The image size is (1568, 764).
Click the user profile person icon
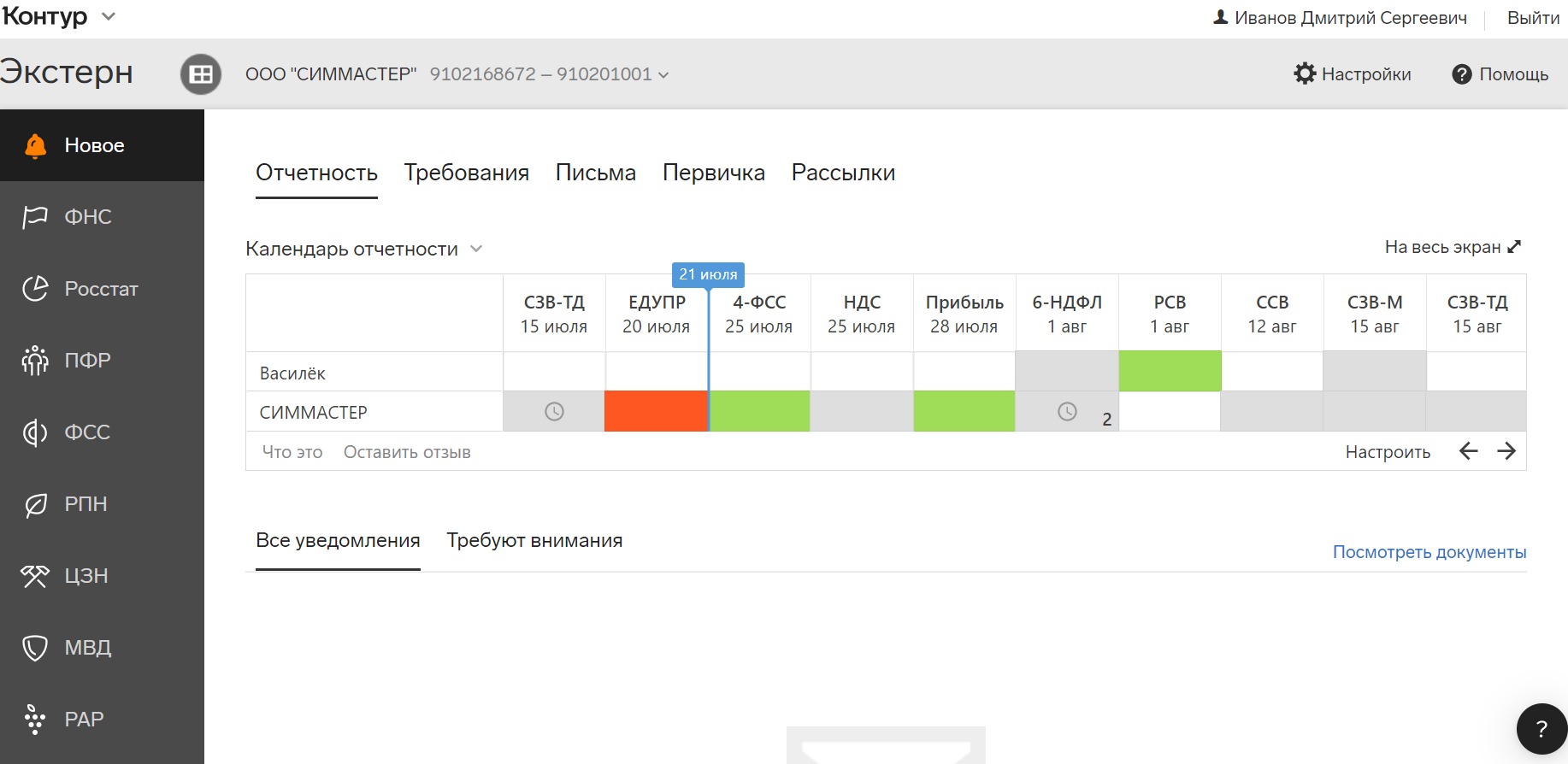click(x=1221, y=17)
